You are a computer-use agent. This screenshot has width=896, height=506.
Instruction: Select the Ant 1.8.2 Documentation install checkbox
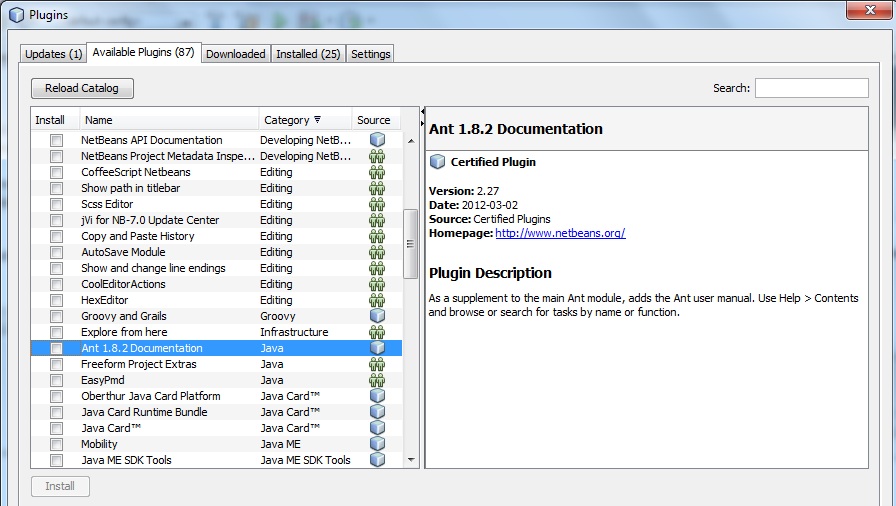pyautogui.click(x=56, y=348)
